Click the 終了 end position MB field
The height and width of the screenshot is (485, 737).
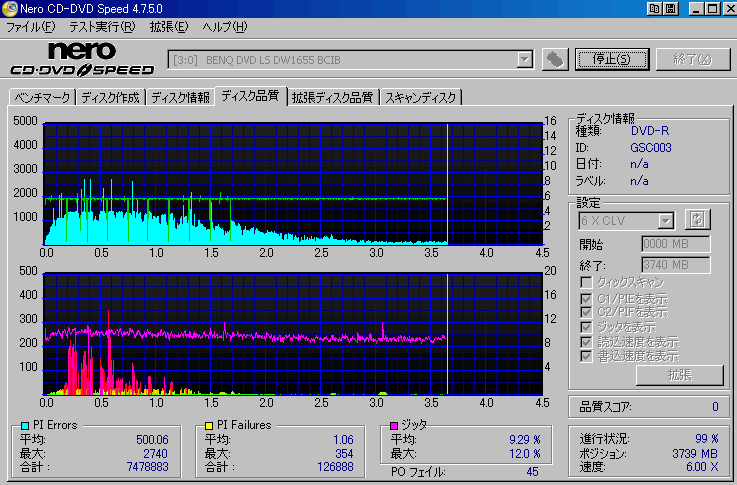click(675, 265)
